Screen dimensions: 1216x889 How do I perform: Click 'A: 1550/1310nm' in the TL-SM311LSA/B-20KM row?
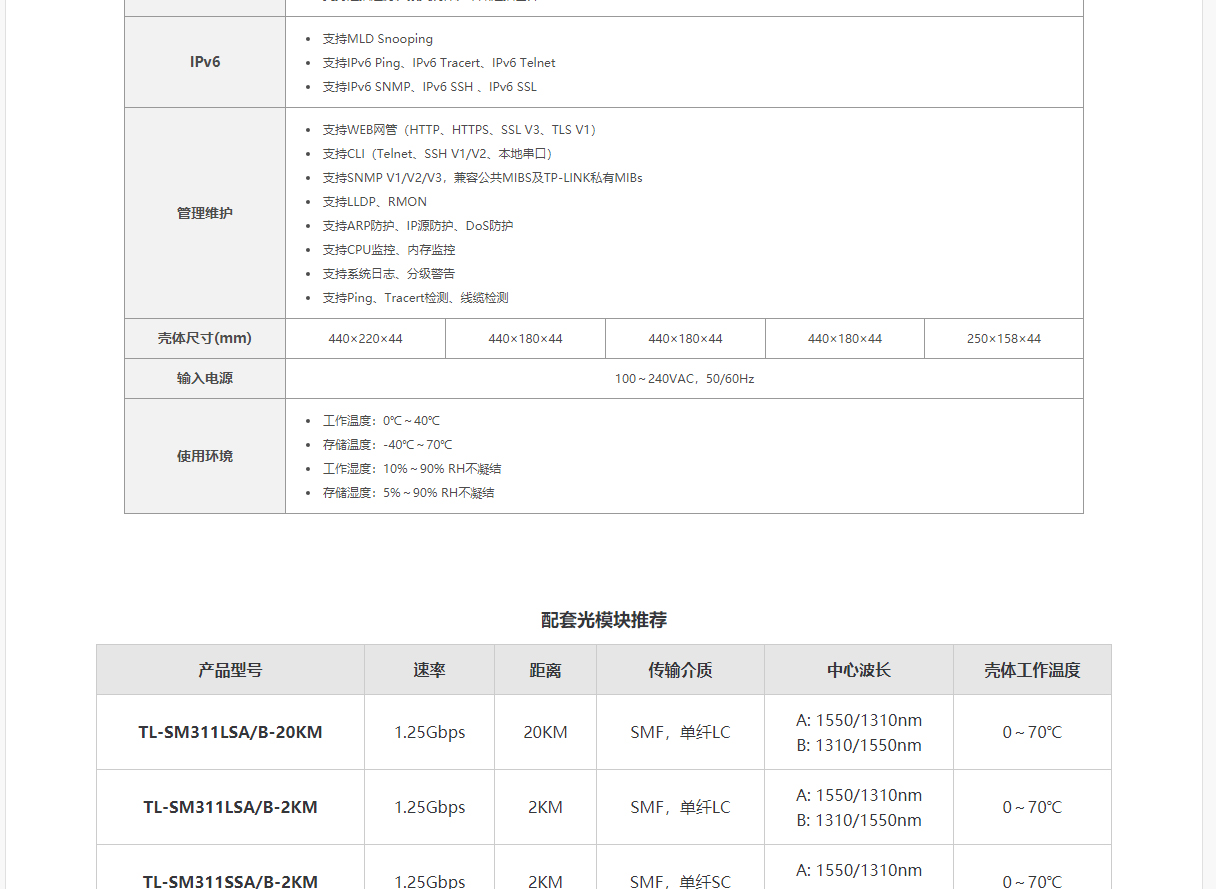[859, 720]
